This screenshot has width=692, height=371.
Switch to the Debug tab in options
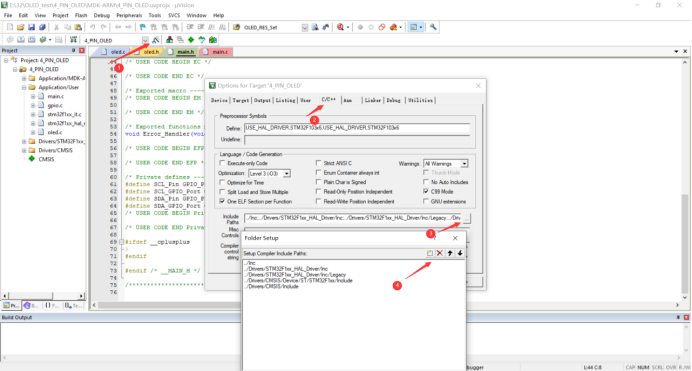393,100
